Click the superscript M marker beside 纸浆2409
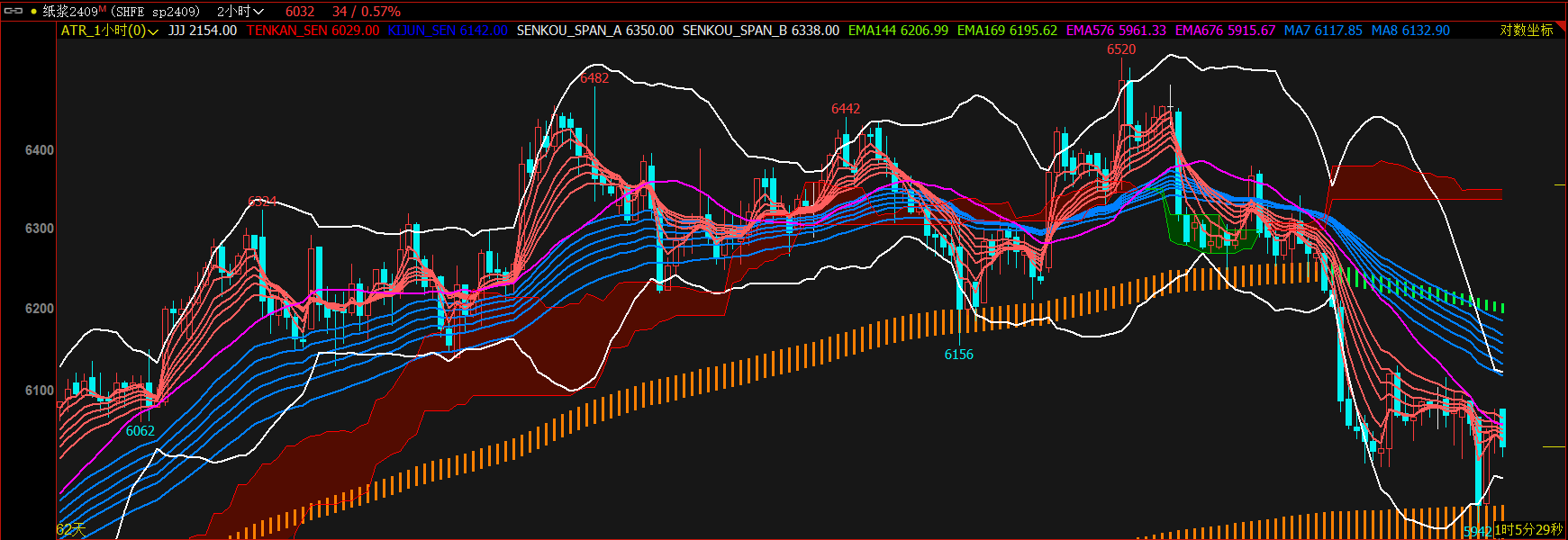The height and width of the screenshot is (540, 1568). [x=103, y=7]
